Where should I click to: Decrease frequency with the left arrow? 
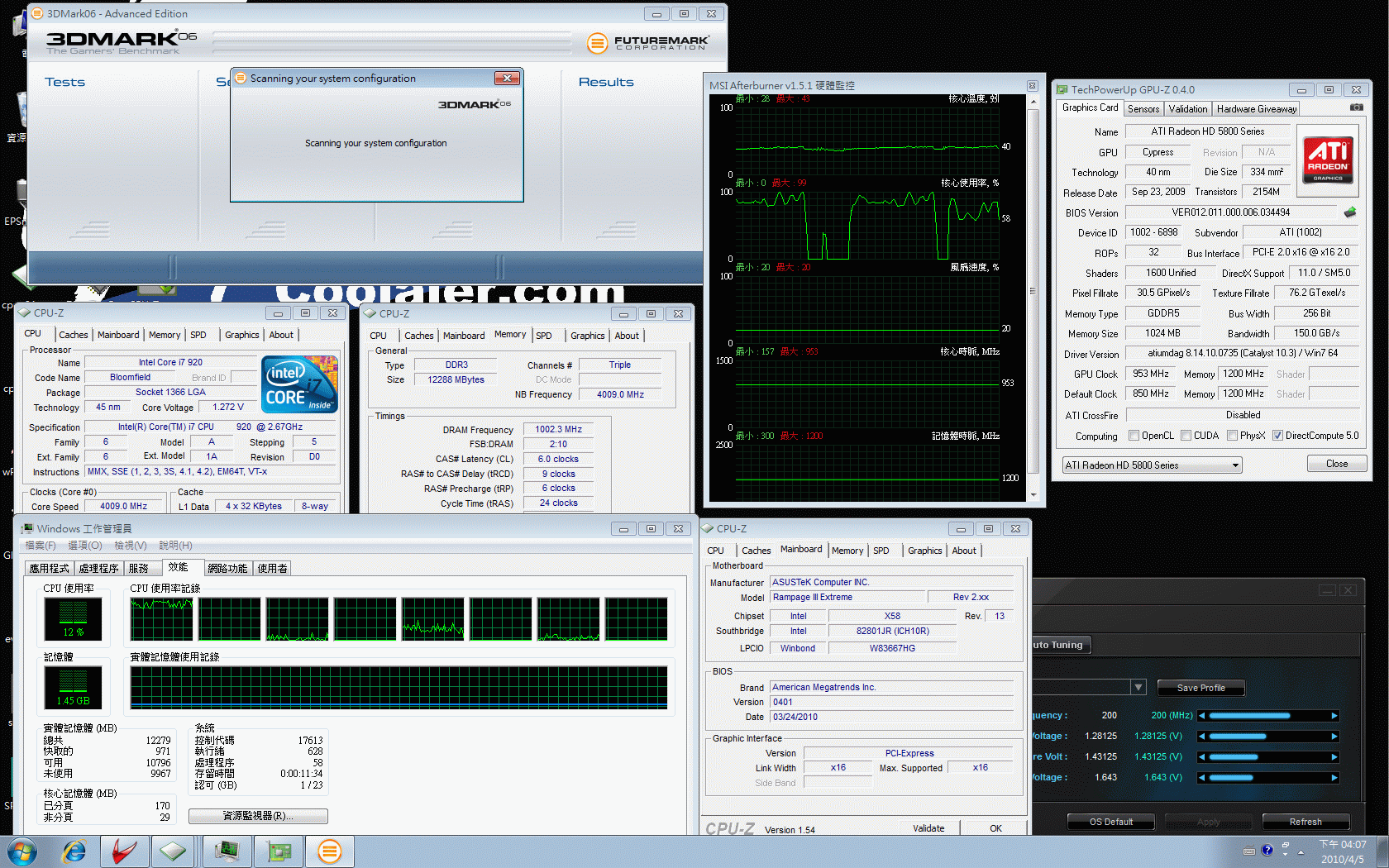1201,716
